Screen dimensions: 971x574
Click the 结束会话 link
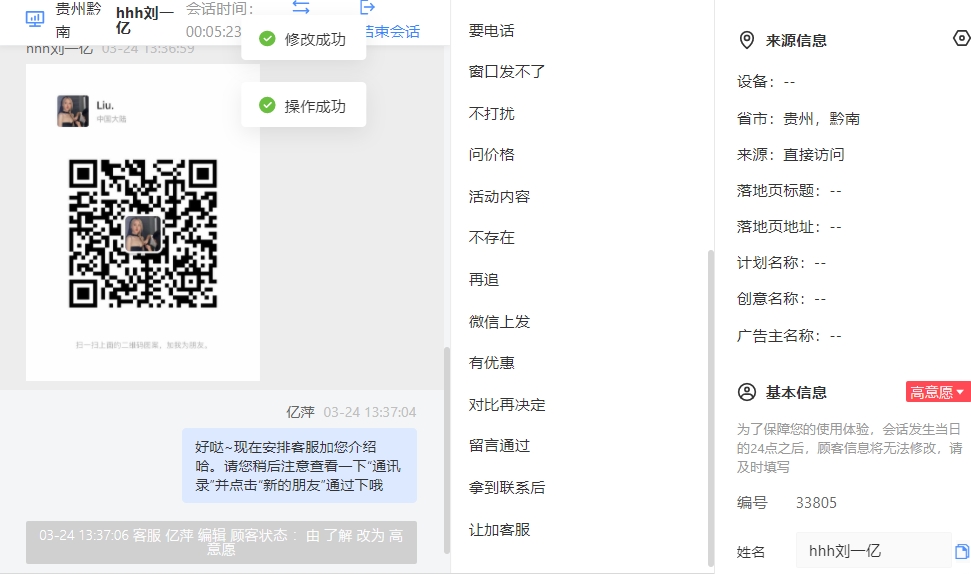393,32
